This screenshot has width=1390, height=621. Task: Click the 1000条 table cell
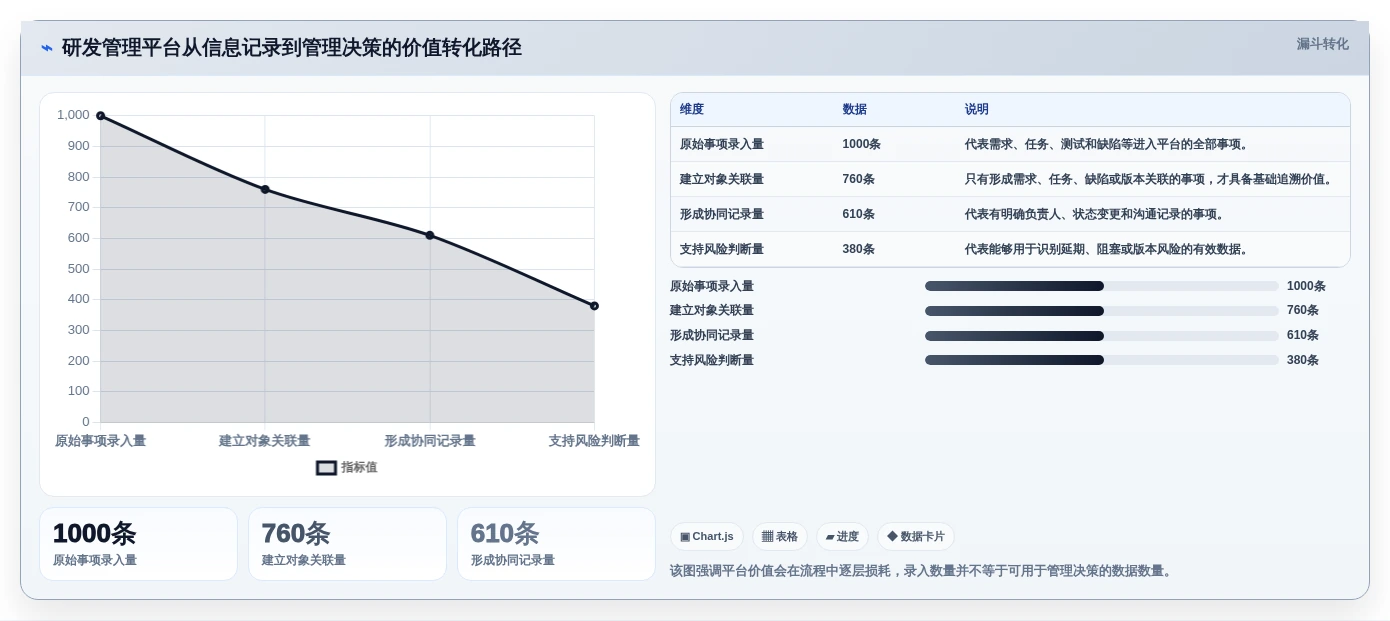click(x=862, y=144)
